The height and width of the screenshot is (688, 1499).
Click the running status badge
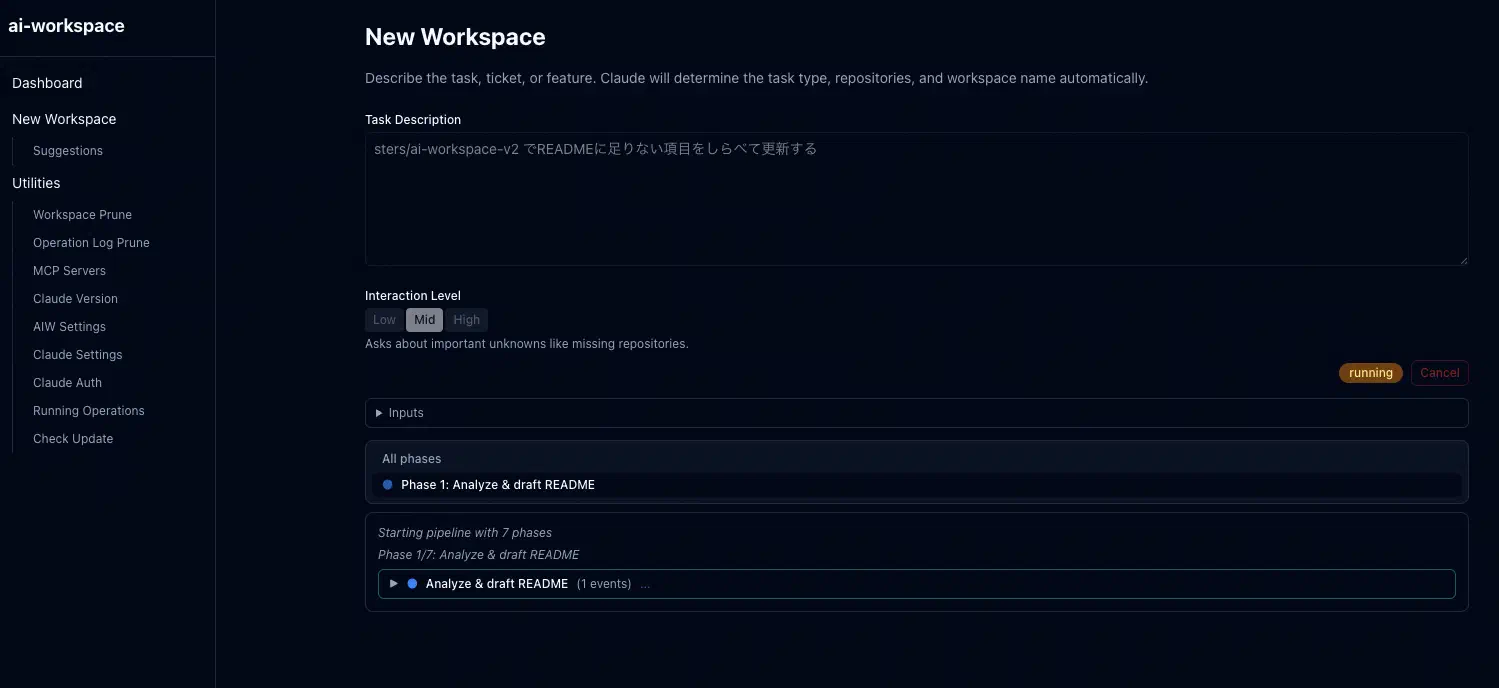click(x=1370, y=373)
